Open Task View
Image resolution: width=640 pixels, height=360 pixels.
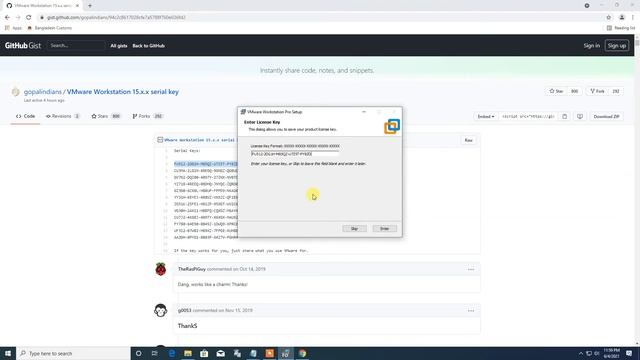click(x=155, y=353)
